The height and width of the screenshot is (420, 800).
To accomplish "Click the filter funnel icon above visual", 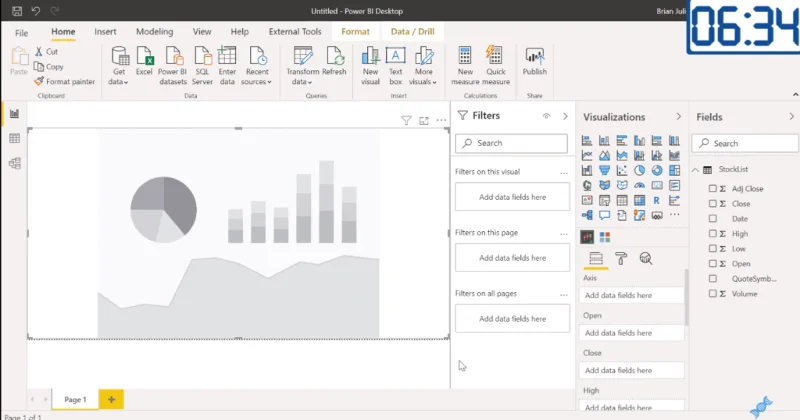I will click(x=406, y=121).
